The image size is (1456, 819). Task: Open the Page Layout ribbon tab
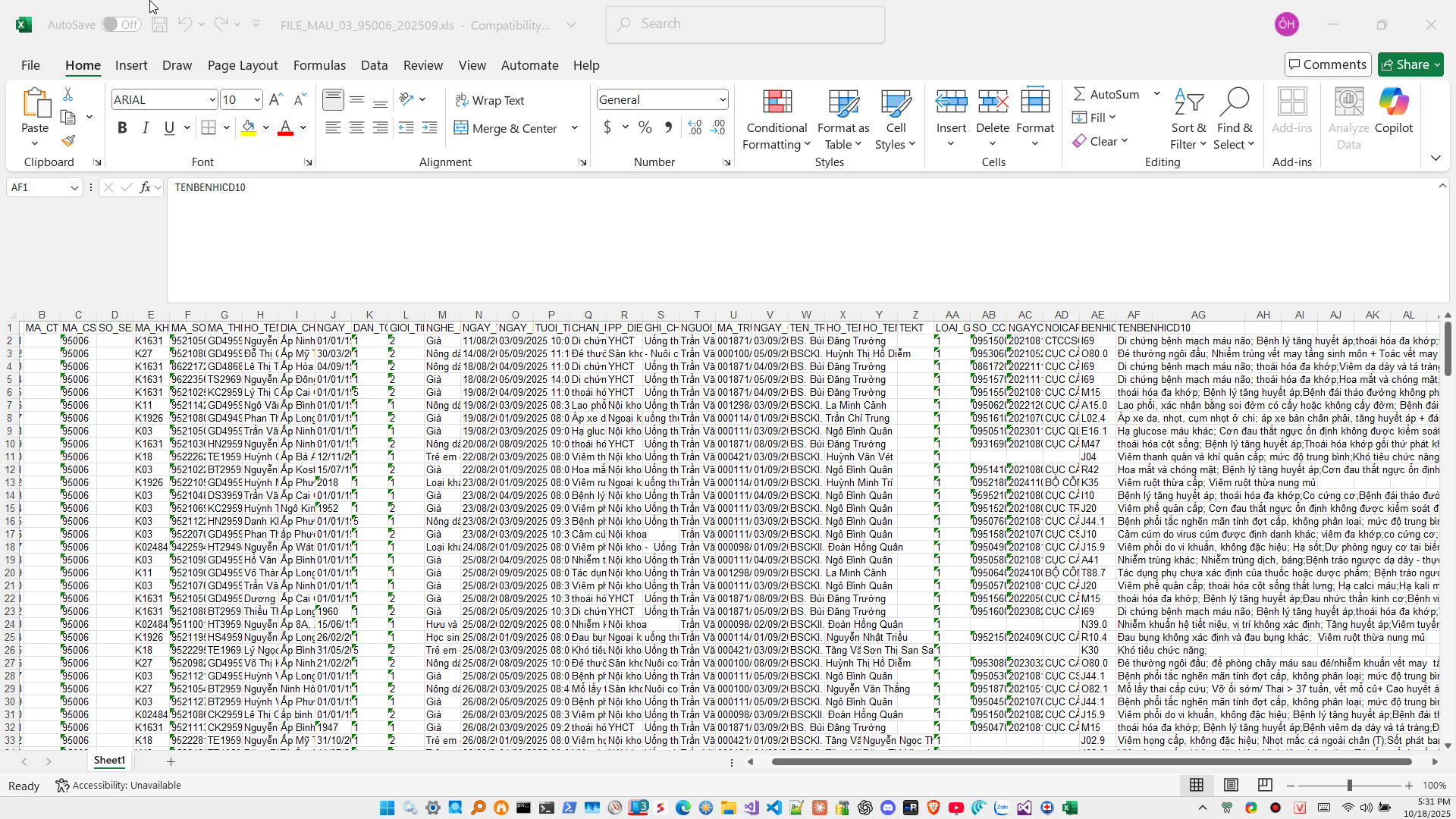(x=243, y=65)
